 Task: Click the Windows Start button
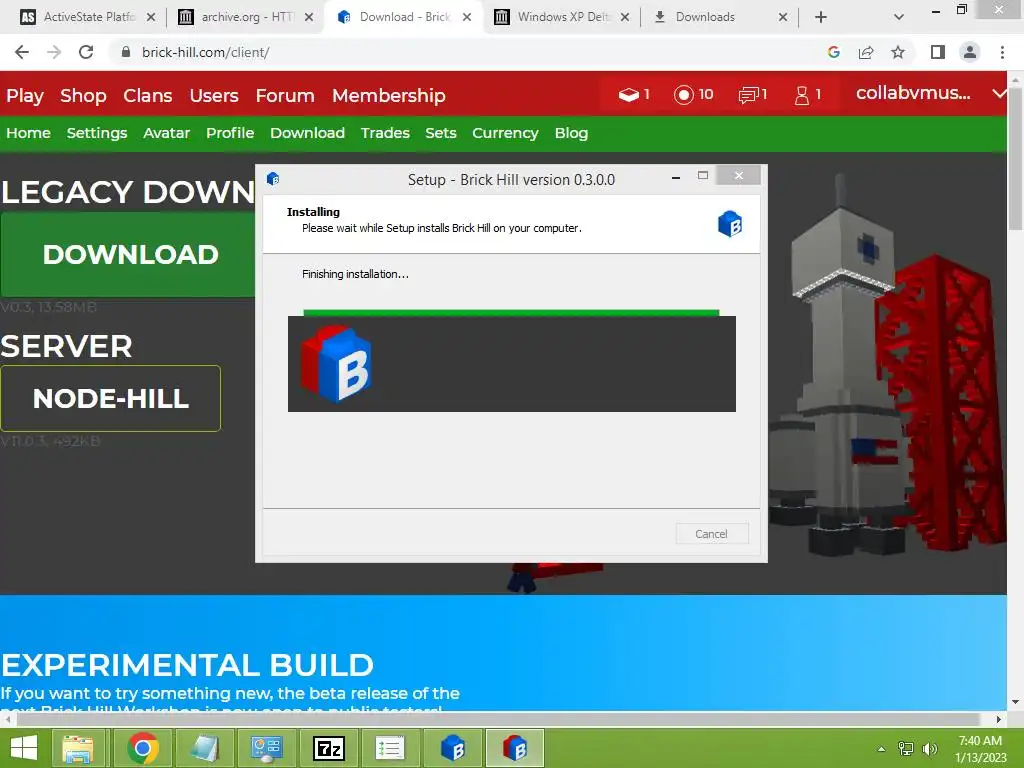point(24,748)
